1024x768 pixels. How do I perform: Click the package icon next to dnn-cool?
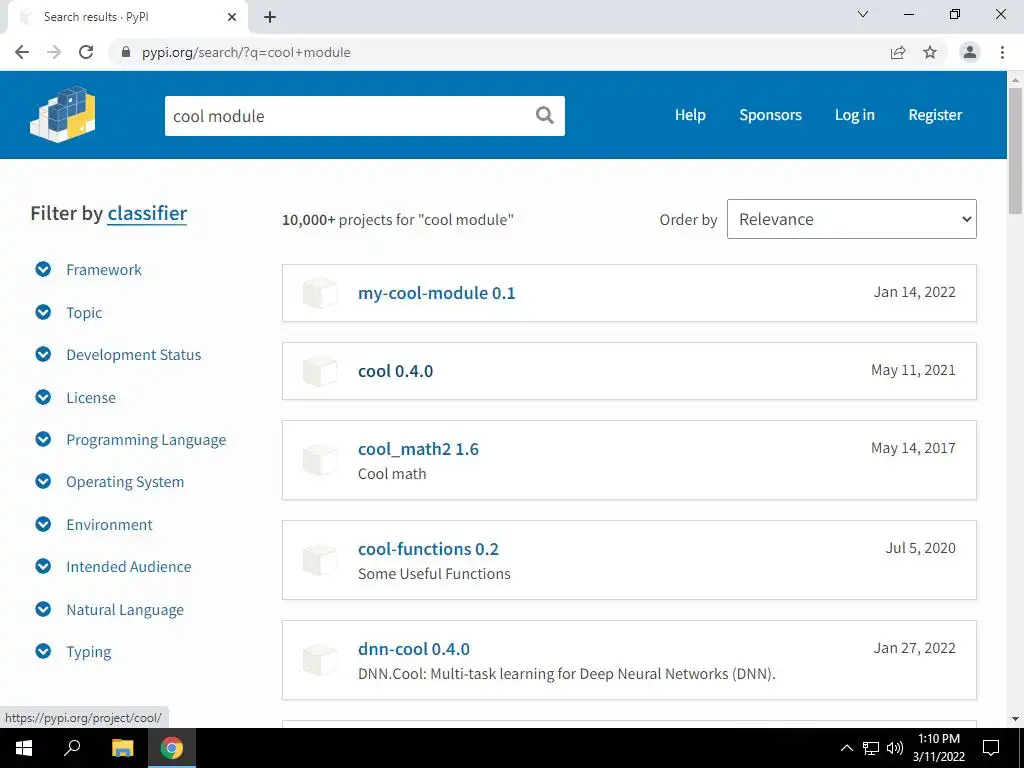(320, 660)
